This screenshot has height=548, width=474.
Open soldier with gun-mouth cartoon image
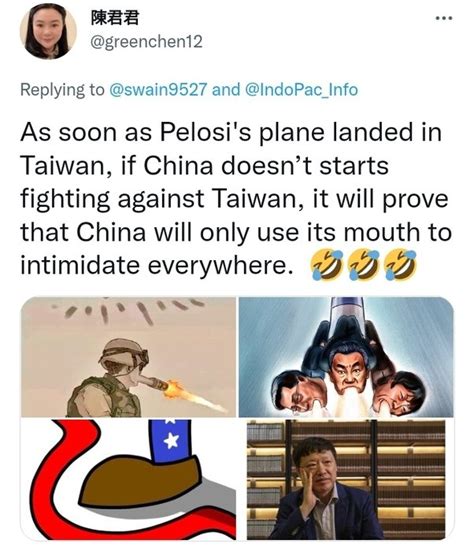[128, 357]
